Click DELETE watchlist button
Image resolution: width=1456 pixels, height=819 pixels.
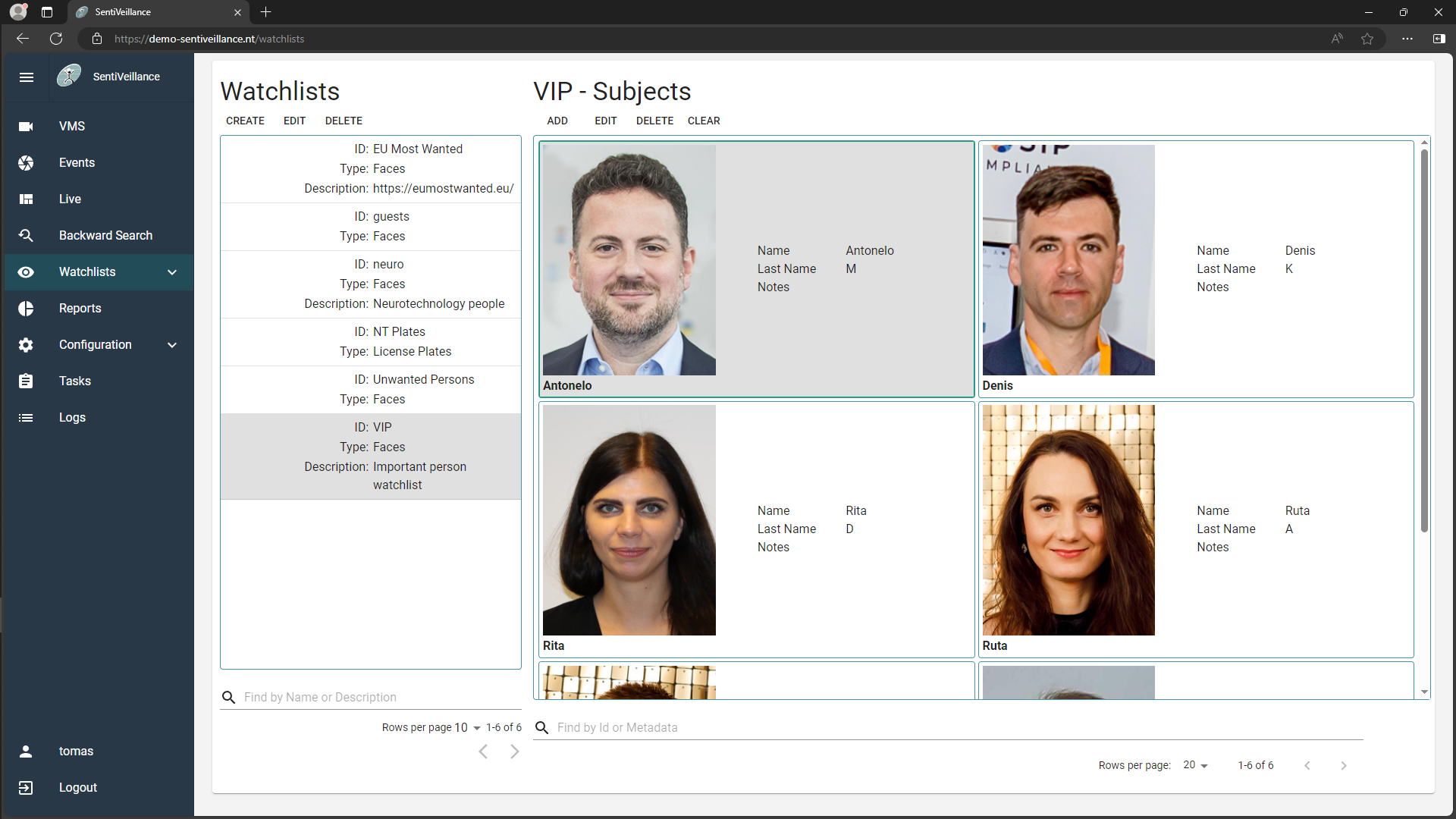[344, 121]
